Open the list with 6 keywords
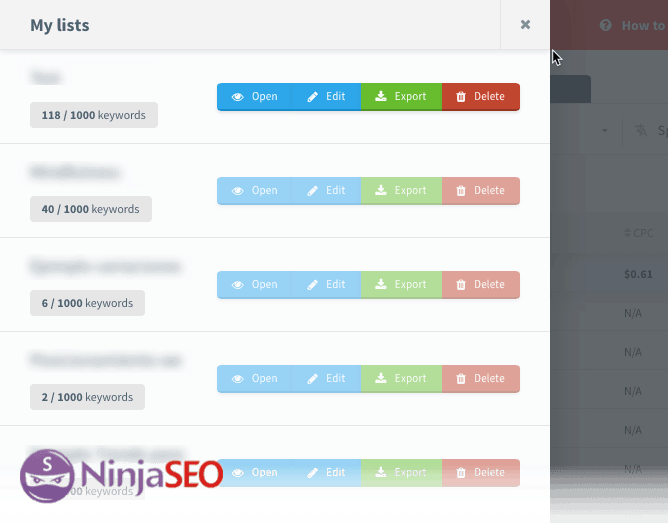 [254, 284]
